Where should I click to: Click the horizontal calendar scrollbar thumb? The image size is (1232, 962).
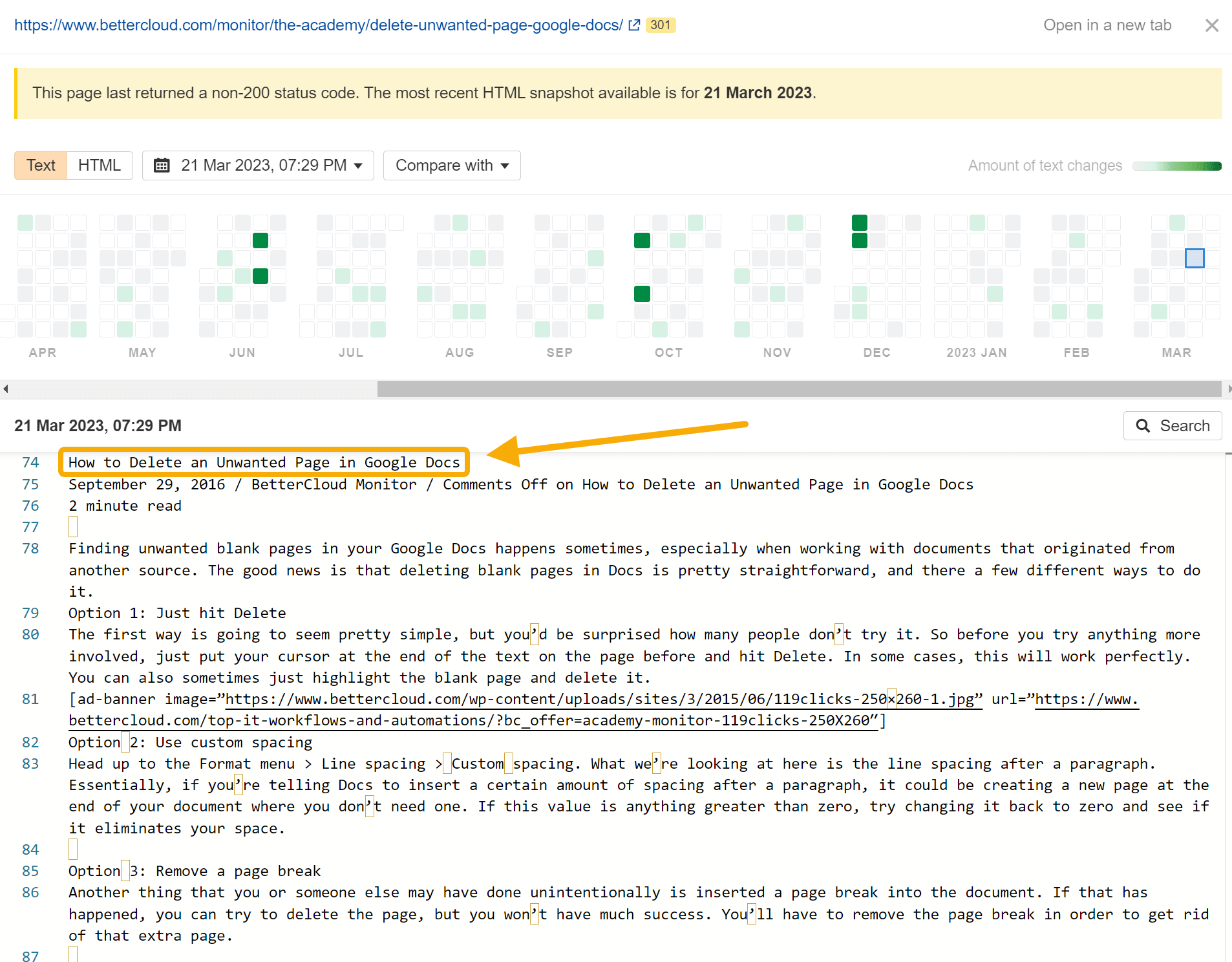pyautogui.click(x=798, y=389)
